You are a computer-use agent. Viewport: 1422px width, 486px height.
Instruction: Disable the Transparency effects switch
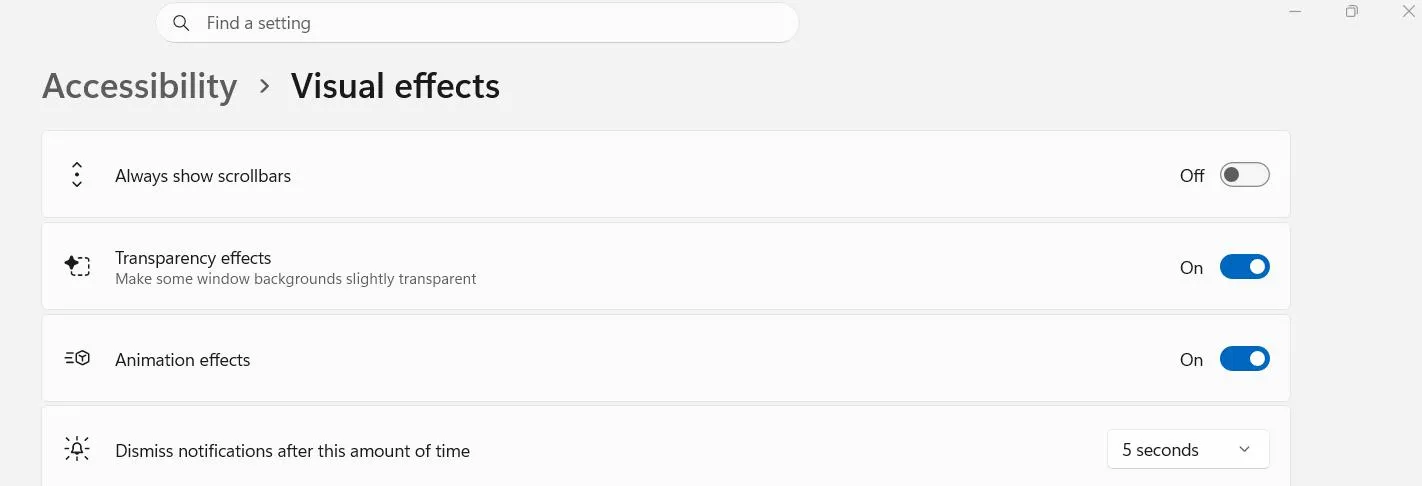pyautogui.click(x=1245, y=267)
